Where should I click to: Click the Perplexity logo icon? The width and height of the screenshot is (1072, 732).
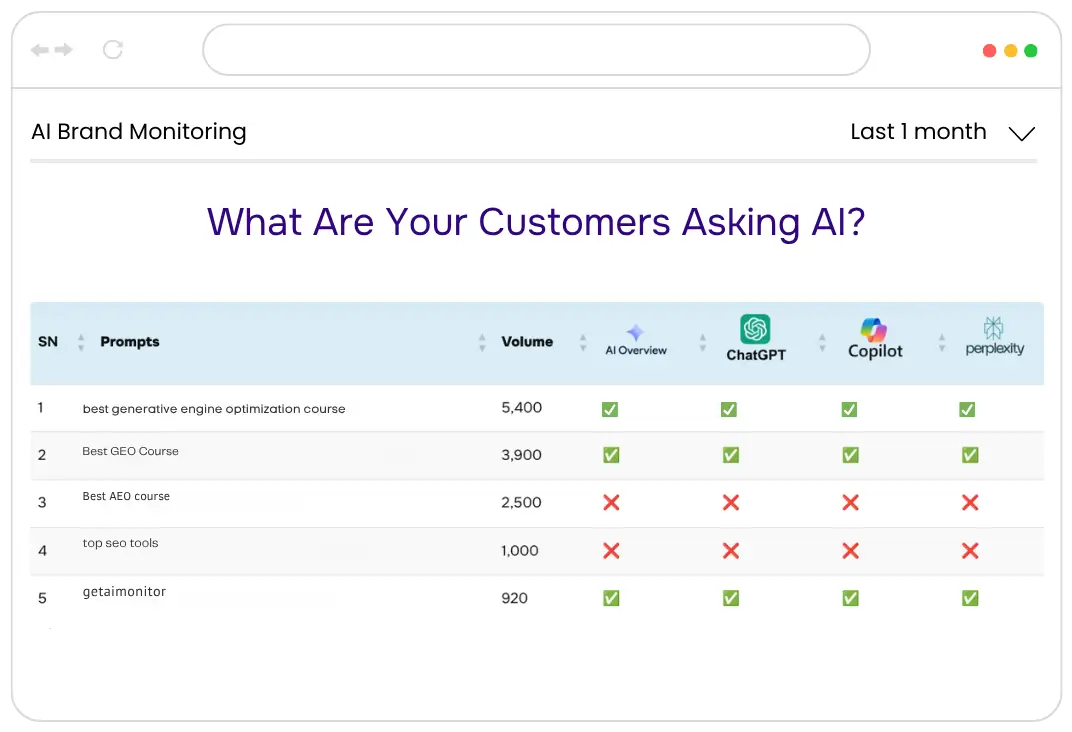tap(993, 328)
